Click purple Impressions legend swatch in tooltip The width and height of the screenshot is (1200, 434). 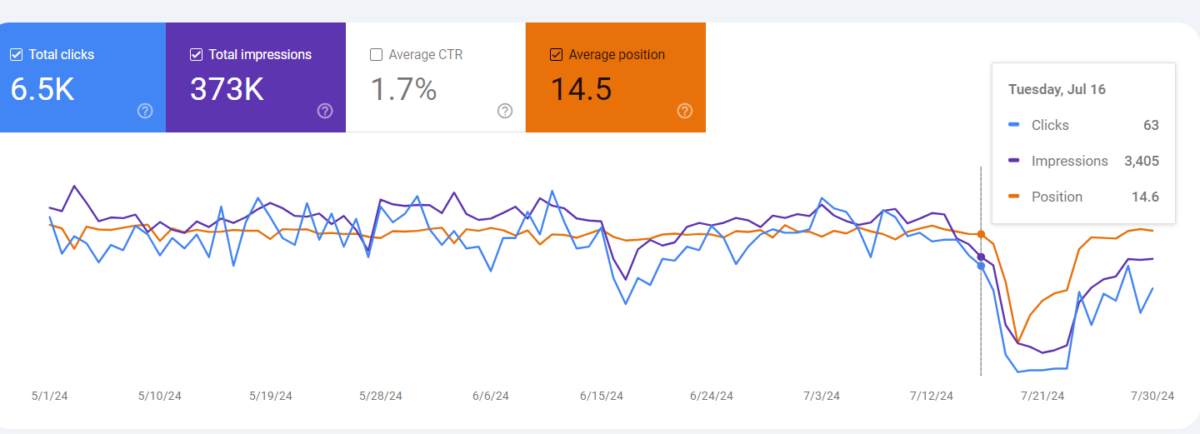click(x=1015, y=161)
